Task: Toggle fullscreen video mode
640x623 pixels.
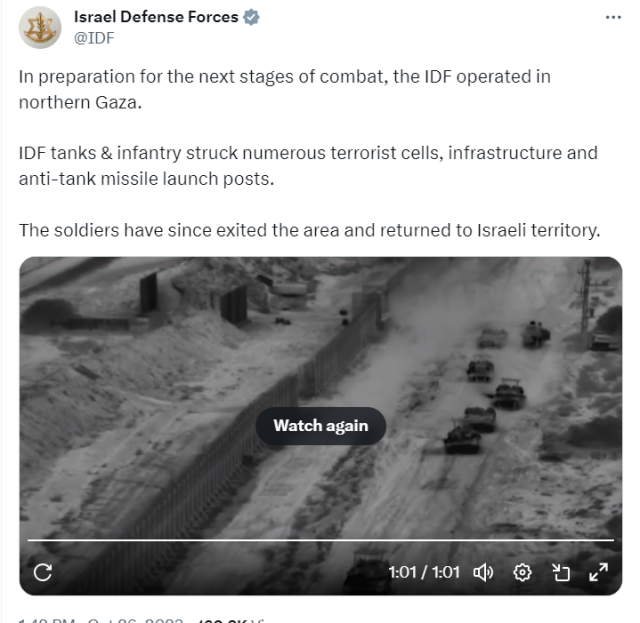Action: (x=599, y=572)
